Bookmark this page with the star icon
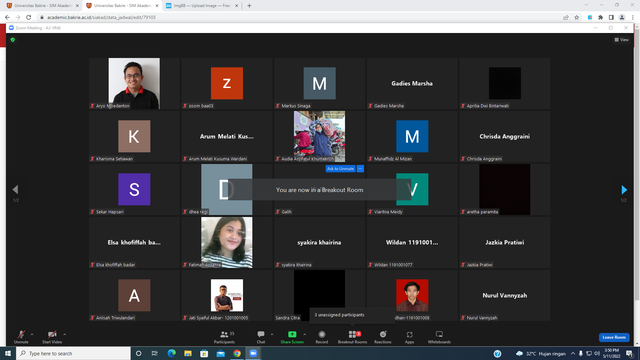 pos(576,18)
